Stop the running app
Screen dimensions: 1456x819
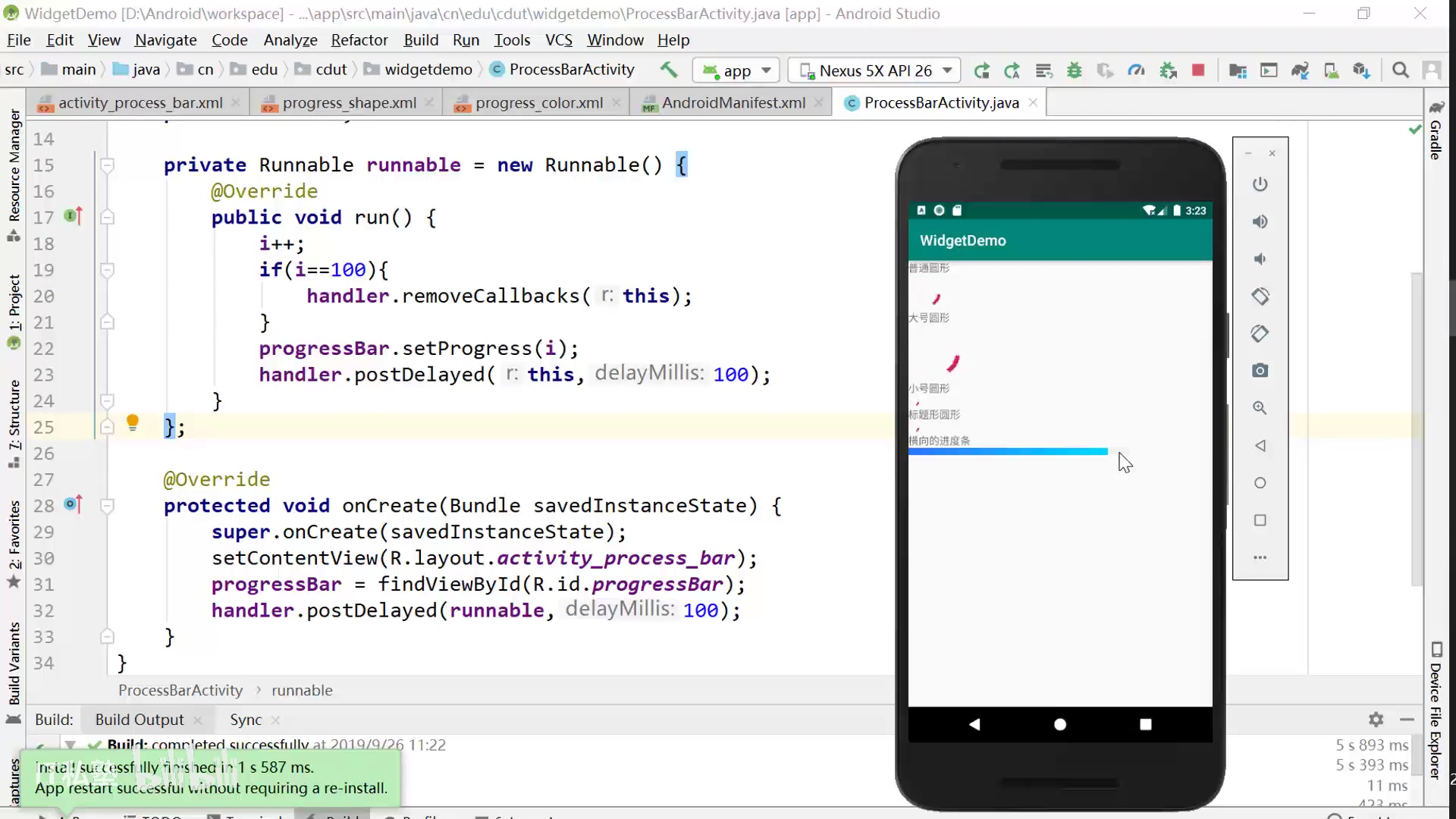(x=1198, y=71)
